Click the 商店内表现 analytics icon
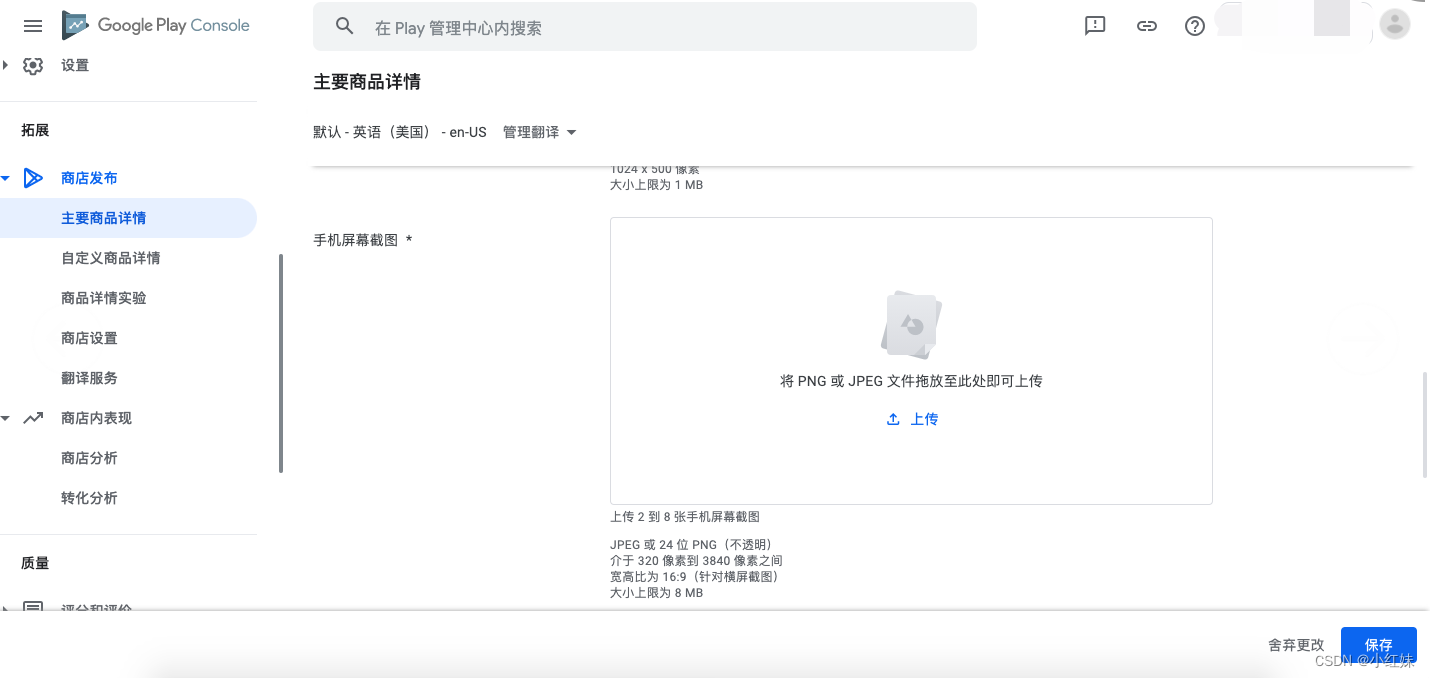The width and height of the screenshot is (1430, 678). point(33,418)
